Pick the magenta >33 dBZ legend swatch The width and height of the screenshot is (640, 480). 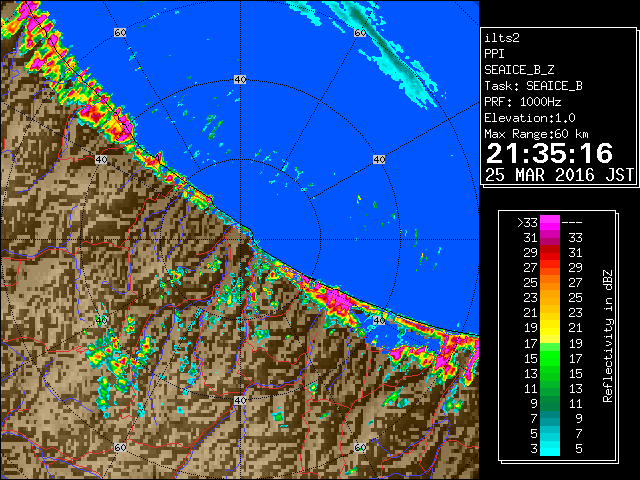[550, 222]
